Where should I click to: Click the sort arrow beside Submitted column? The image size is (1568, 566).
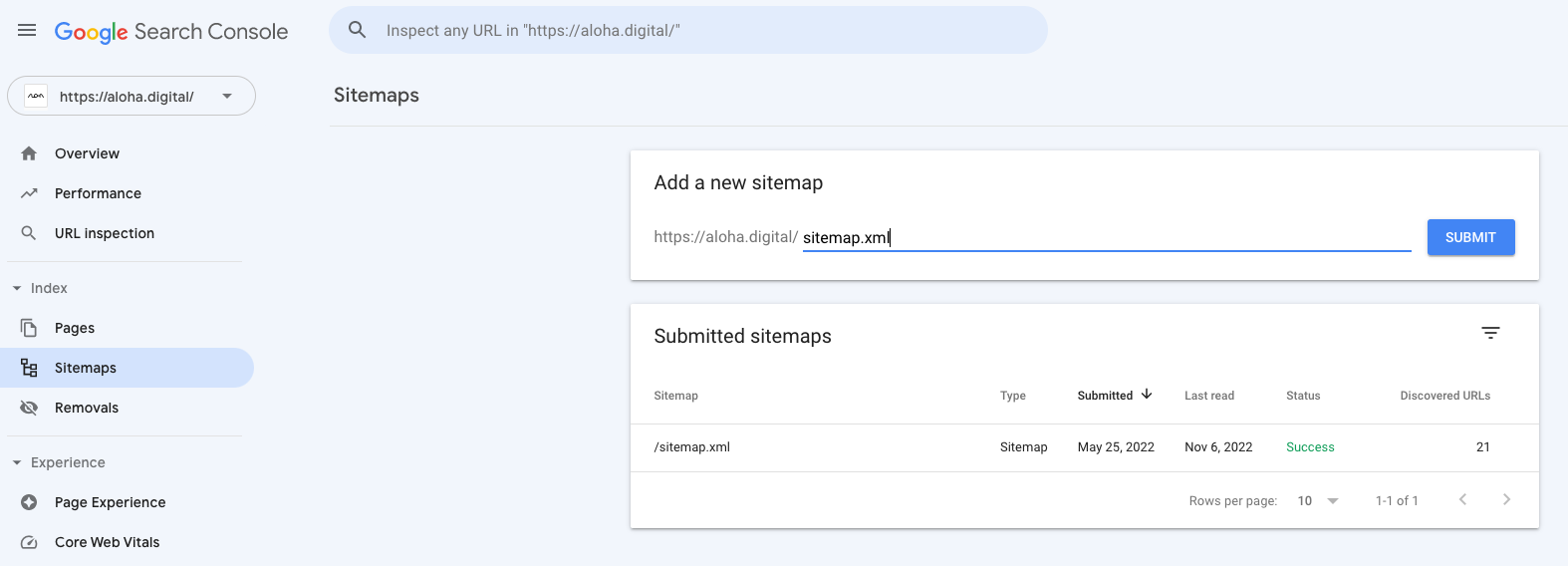click(1147, 395)
